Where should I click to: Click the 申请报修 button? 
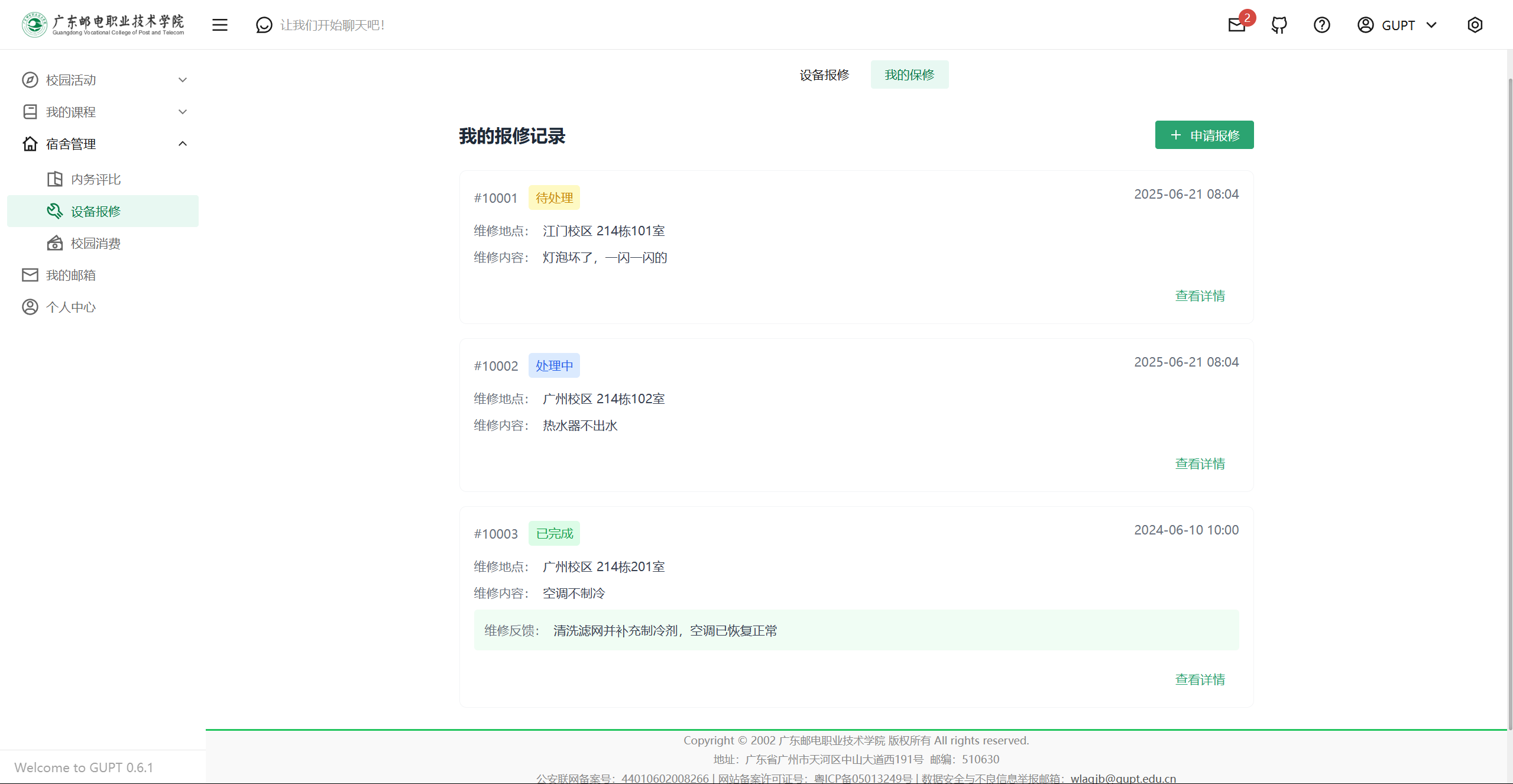point(1204,135)
